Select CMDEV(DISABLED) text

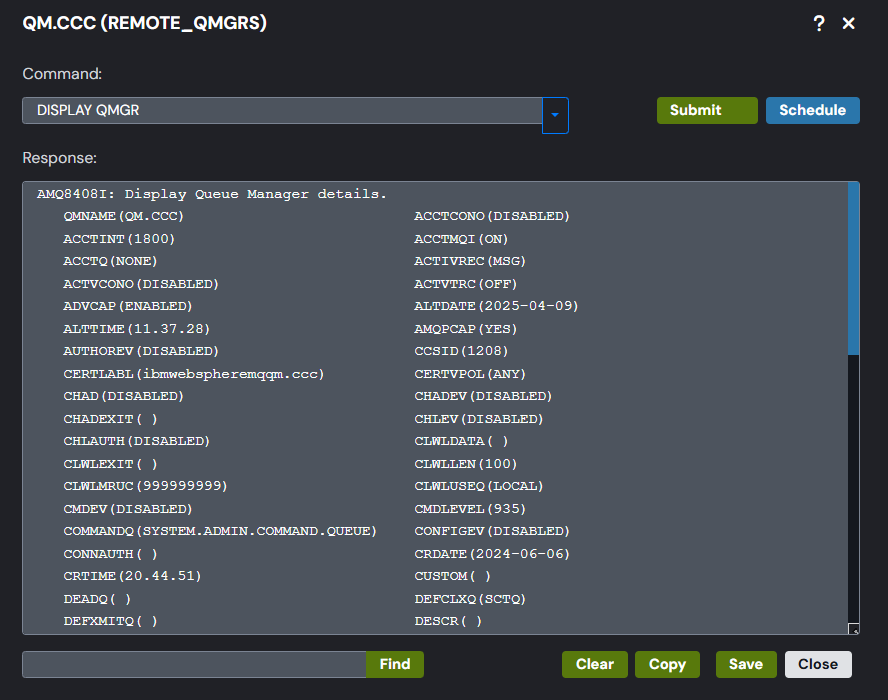127,509
